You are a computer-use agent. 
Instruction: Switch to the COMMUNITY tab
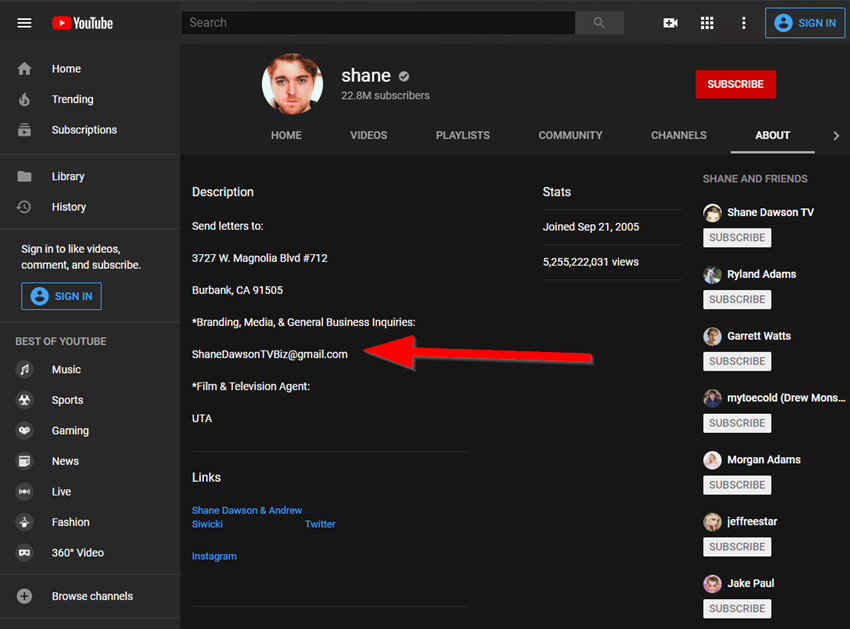pos(570,136)
